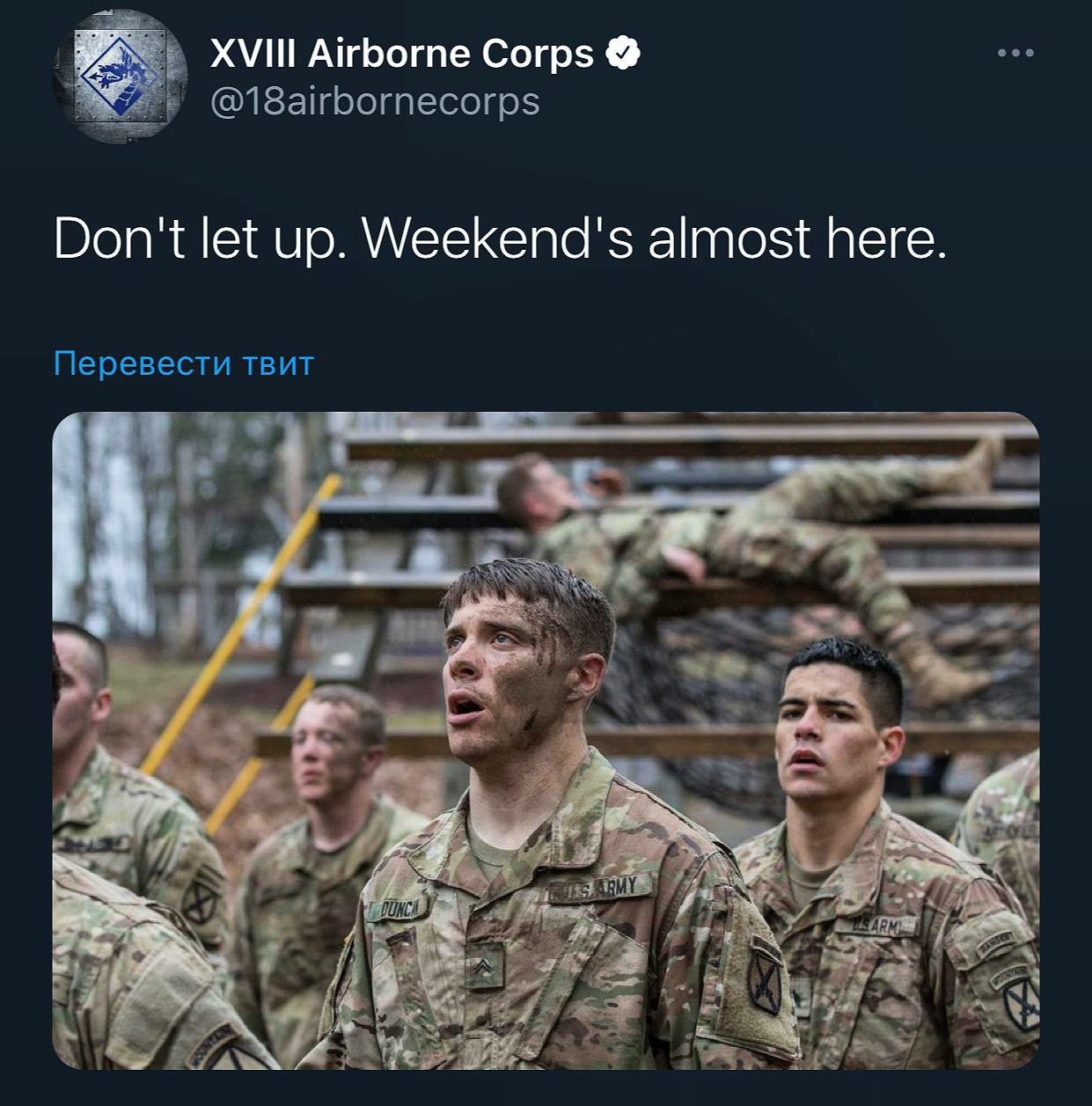Open the attached soldiers photo
1092x1106 pixels.
click(x=546, y=741)
